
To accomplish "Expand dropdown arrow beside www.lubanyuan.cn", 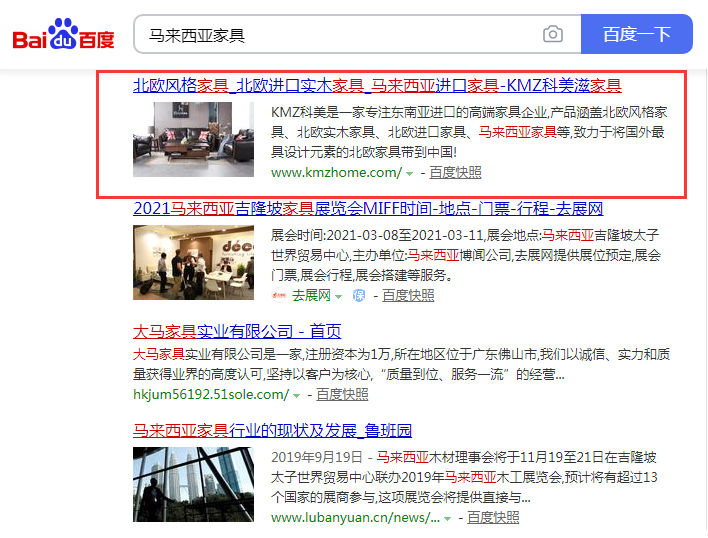I will (x=447, y=519).
